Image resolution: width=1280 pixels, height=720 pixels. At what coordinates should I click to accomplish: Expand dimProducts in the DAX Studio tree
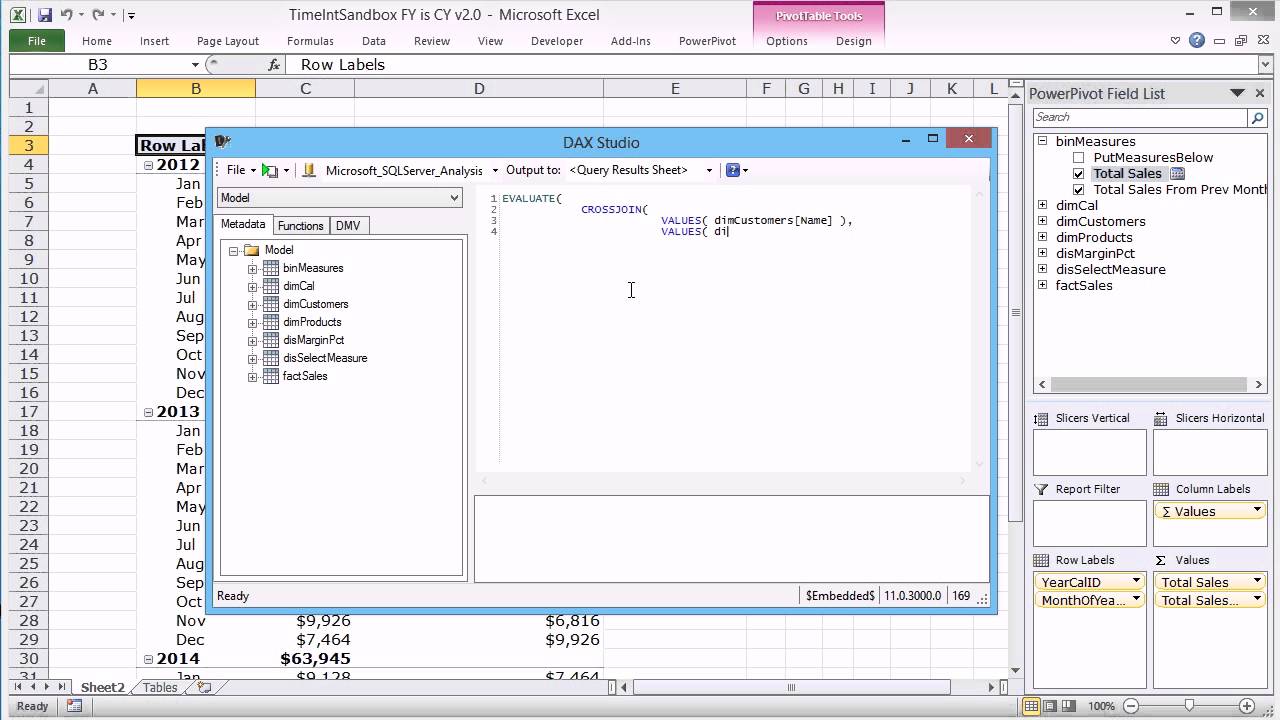click(x=252, y=322)
